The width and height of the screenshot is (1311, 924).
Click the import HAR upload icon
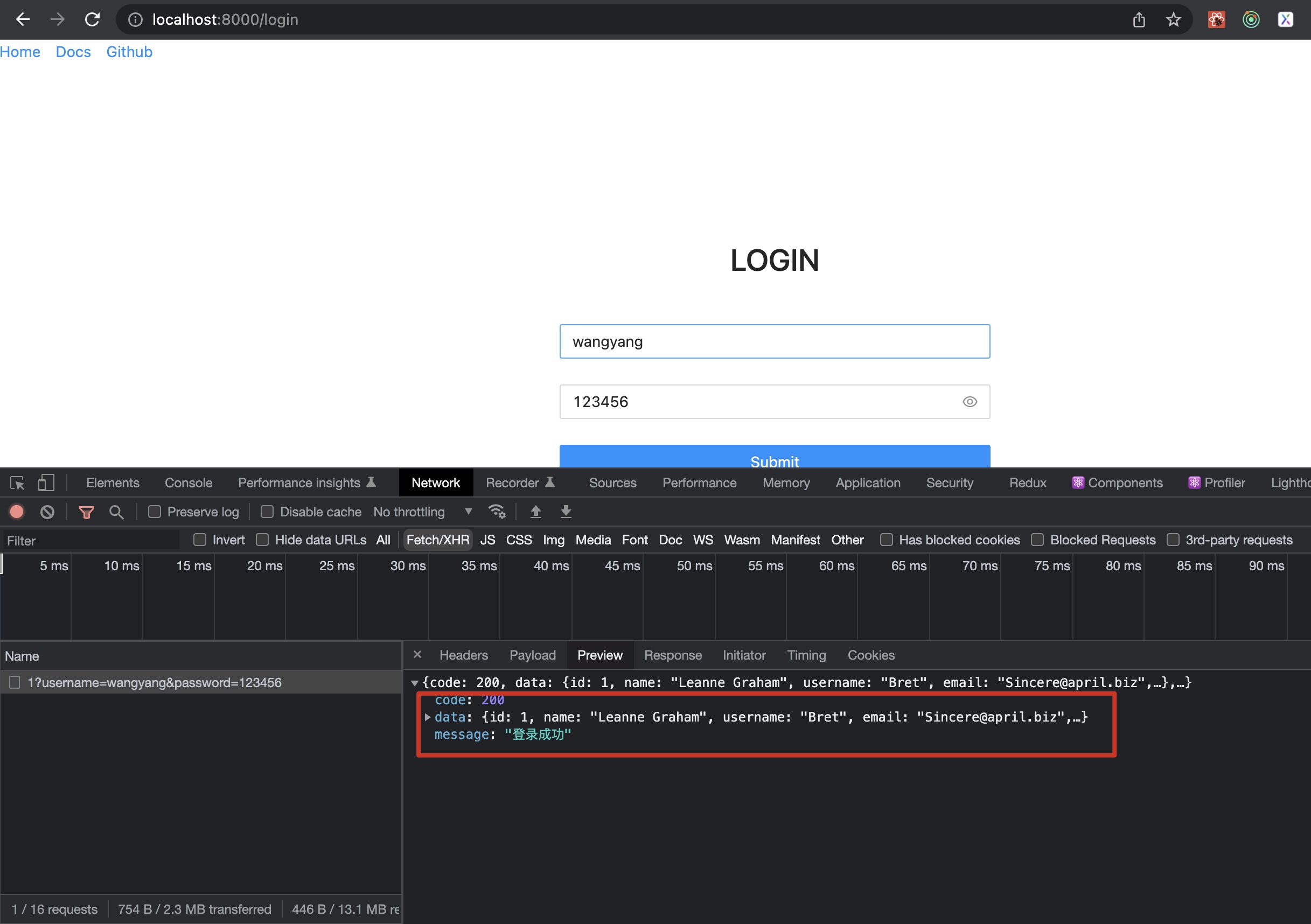point(535,512)
